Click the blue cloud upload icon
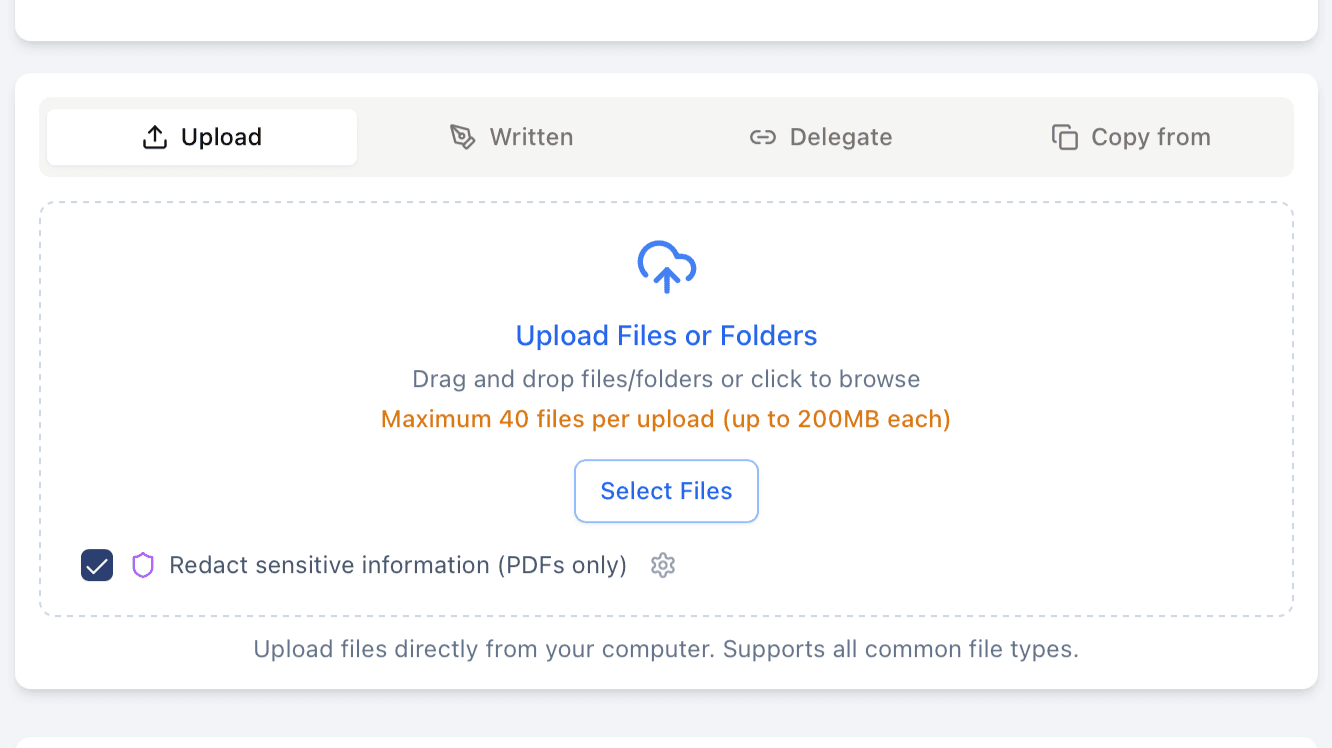 [x=666, y=265]
